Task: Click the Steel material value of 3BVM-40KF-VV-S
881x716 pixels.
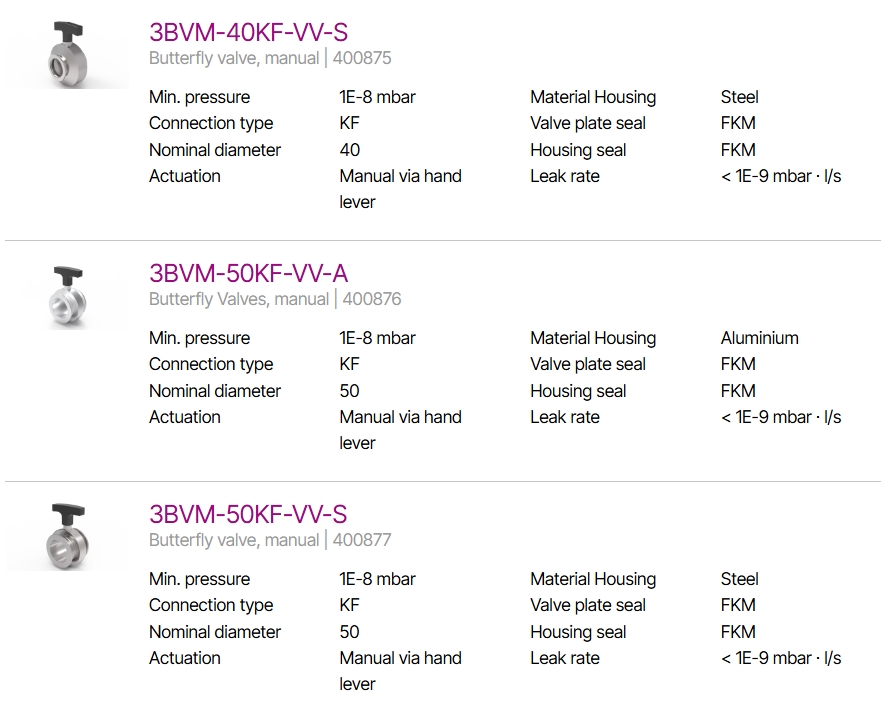Action: (739, 97)
